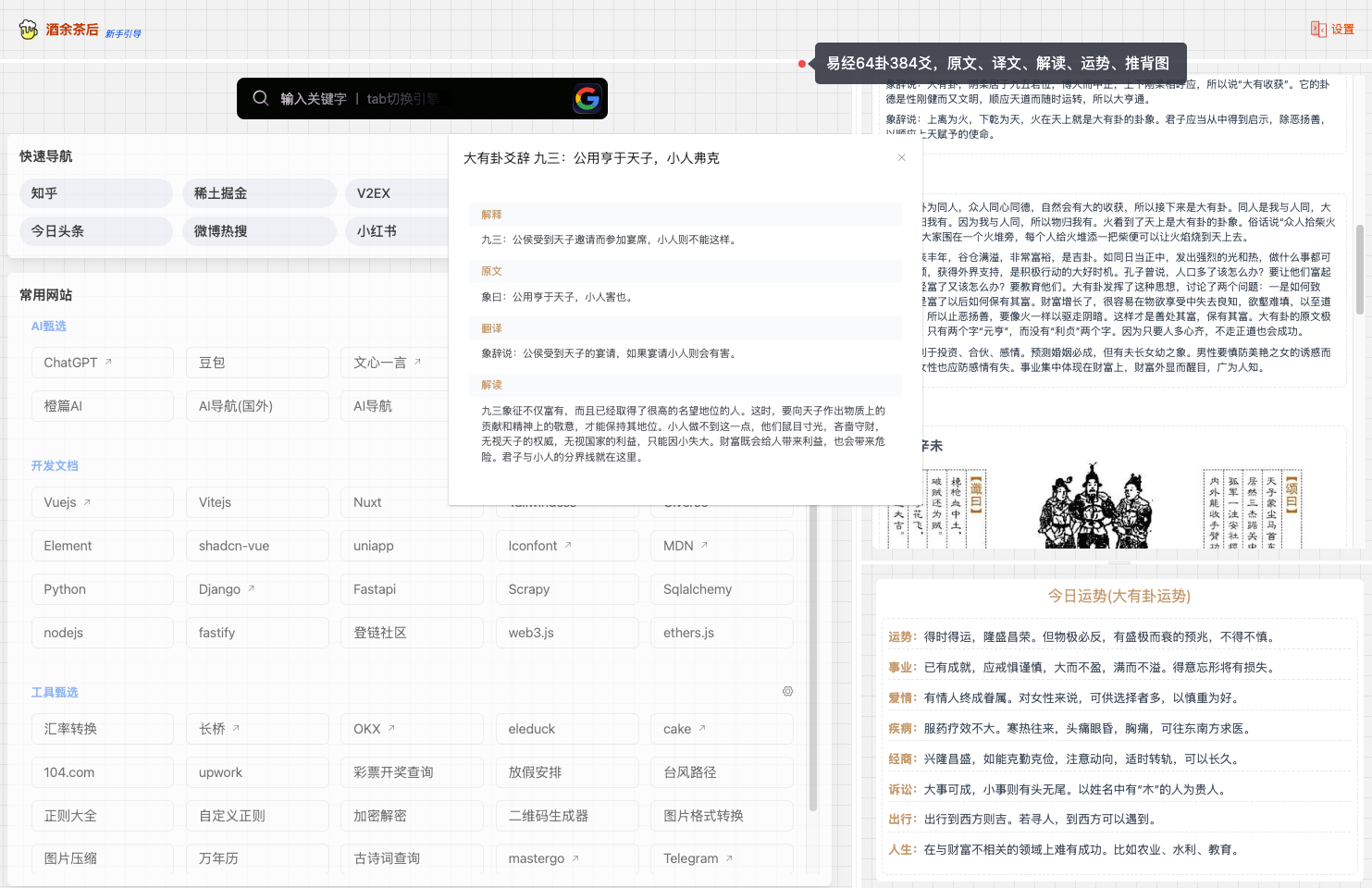Close the 大有卦爻辞 dialog
The image size is (1372, 888).
pyautogui.click(x=901, y=157)
